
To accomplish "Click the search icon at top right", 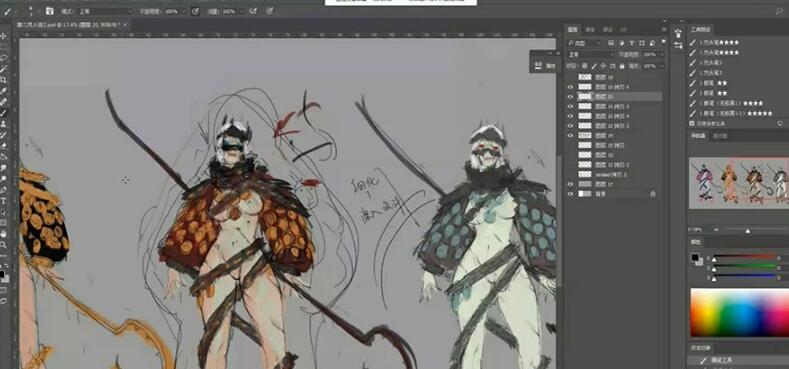I will pyautogui.click(x=779, y=11).
